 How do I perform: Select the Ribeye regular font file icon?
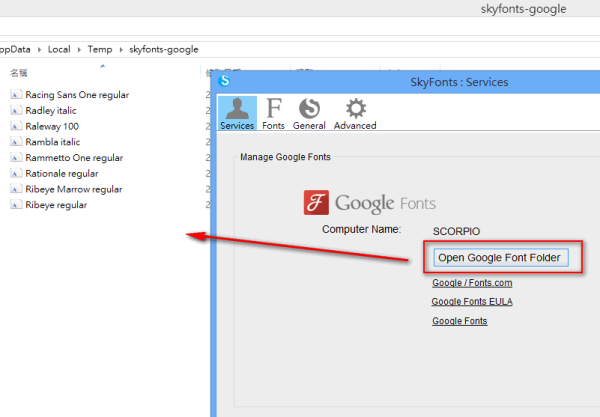pyautogui.click(x=16, y=205)
